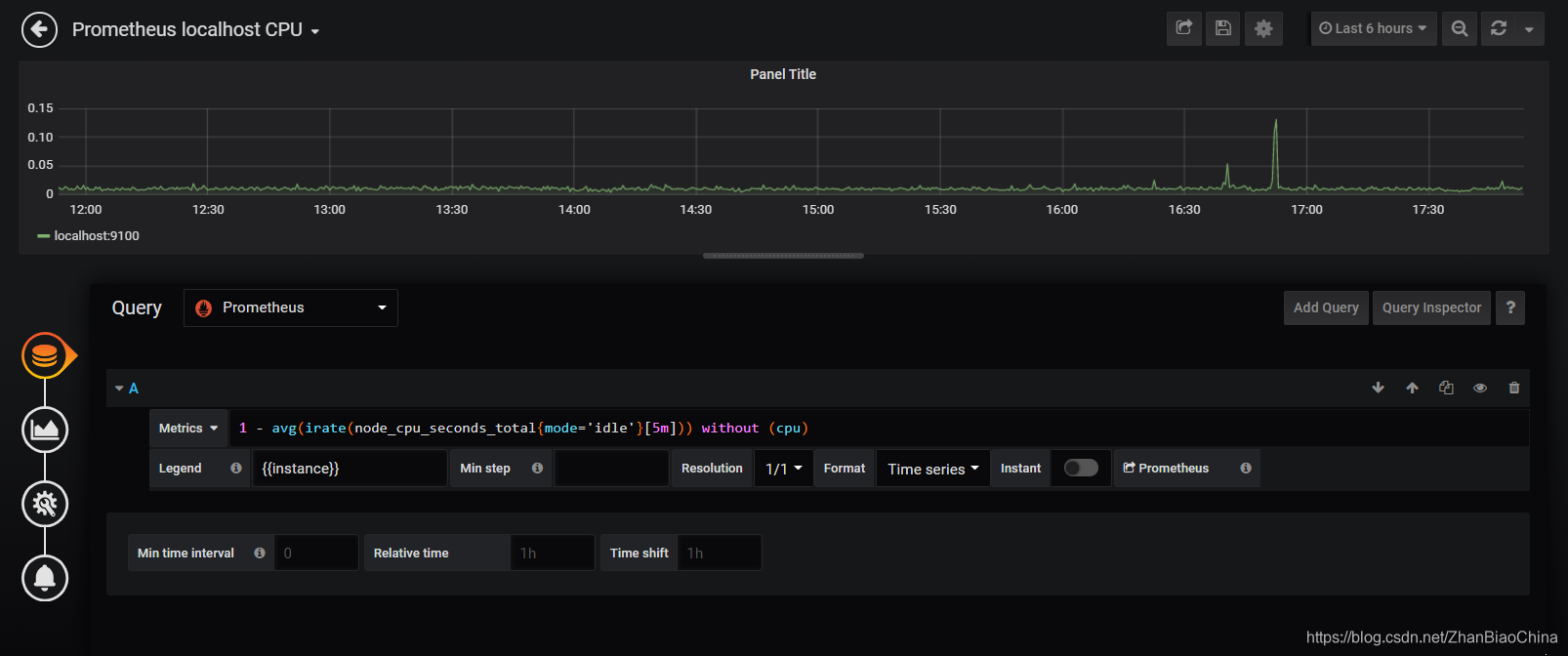The width and height of the screenshot is (1568, 656).
Task: Duplicate query A
Action: [1446, 388]
